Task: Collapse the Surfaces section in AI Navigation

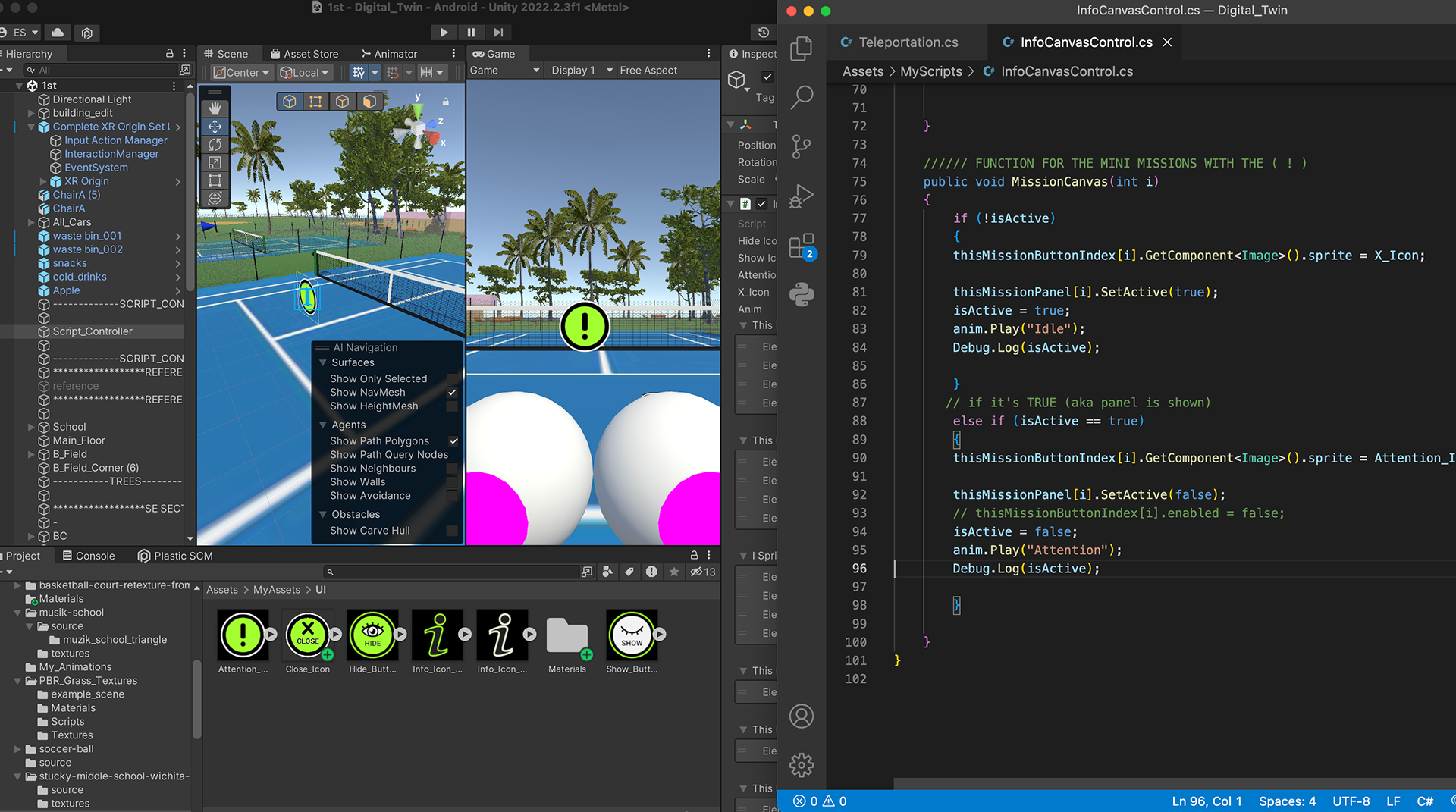Action: point(323,363)
